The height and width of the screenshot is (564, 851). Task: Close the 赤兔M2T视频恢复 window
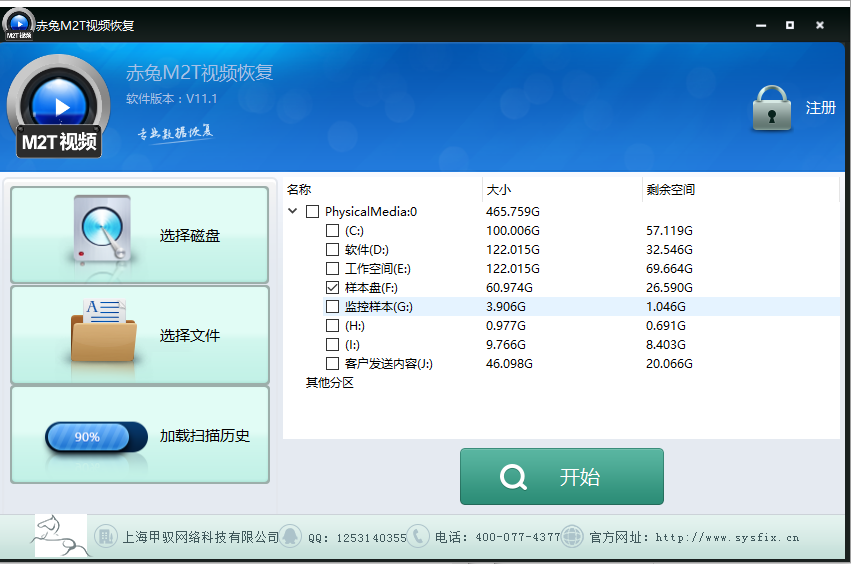tap(820, 26)
